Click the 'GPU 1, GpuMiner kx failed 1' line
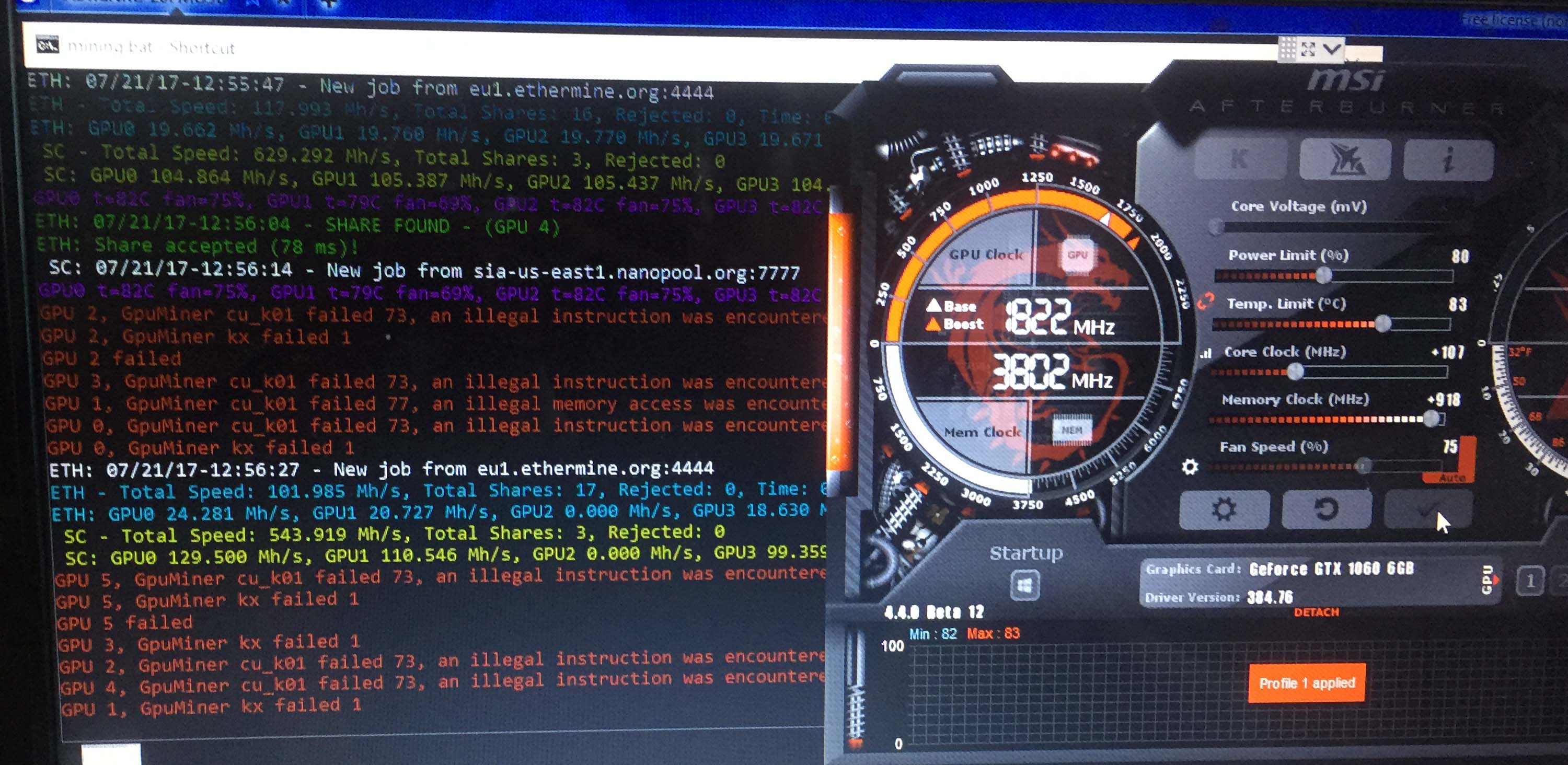 [x=211, y=706]
